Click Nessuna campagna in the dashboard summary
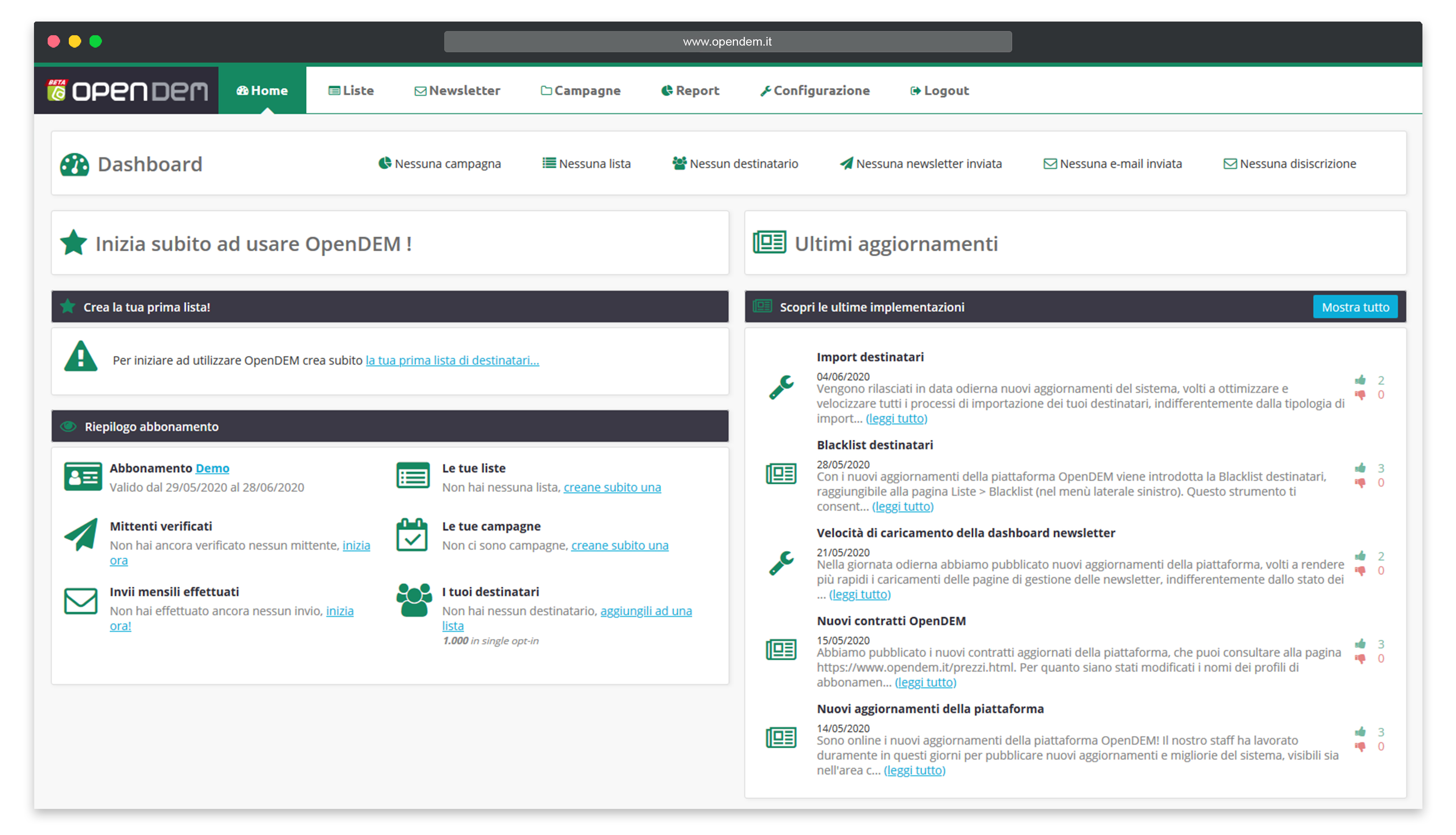 click(x=439, y=163)
